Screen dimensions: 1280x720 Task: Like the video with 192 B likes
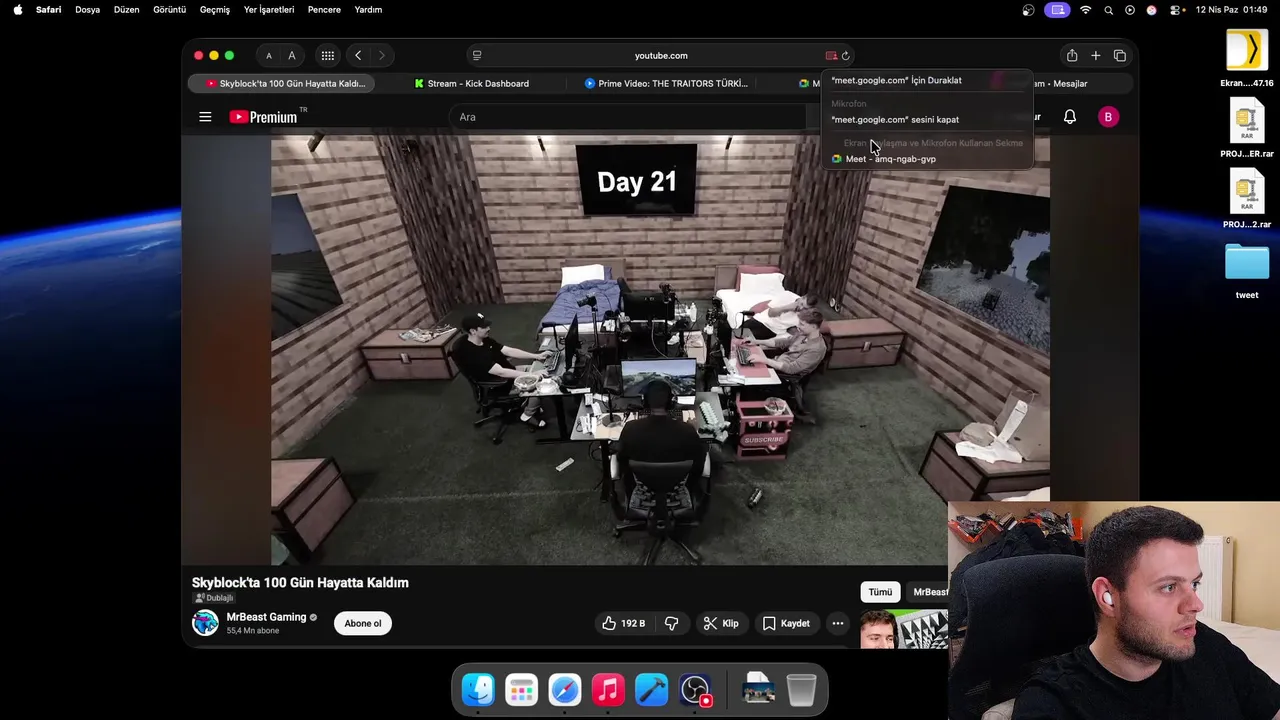pyautogui.click(x=623, y=623)
